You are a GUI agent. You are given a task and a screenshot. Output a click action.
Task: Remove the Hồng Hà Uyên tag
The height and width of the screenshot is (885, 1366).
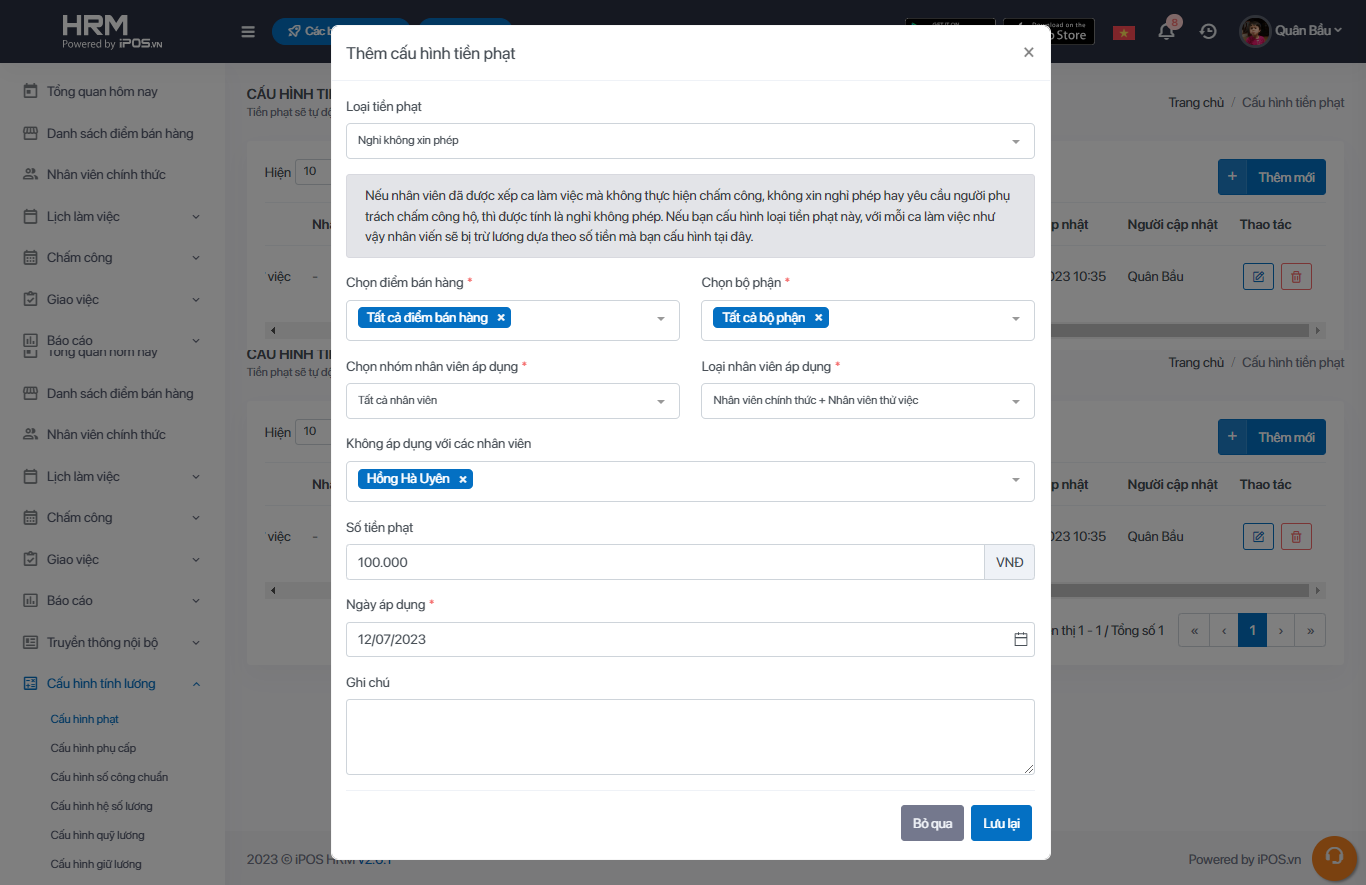pos(463,480)
